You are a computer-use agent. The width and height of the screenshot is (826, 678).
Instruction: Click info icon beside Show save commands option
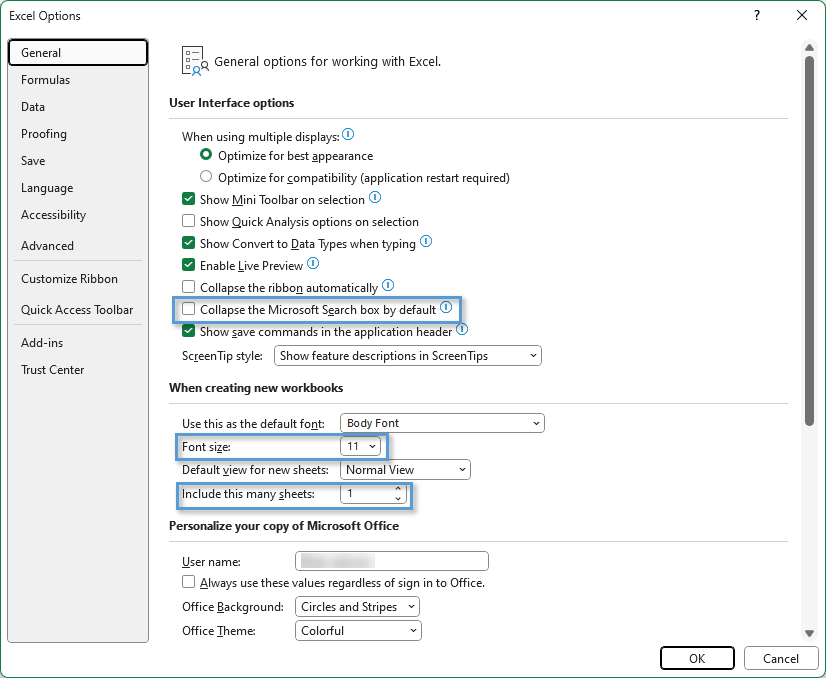(463, 330)
